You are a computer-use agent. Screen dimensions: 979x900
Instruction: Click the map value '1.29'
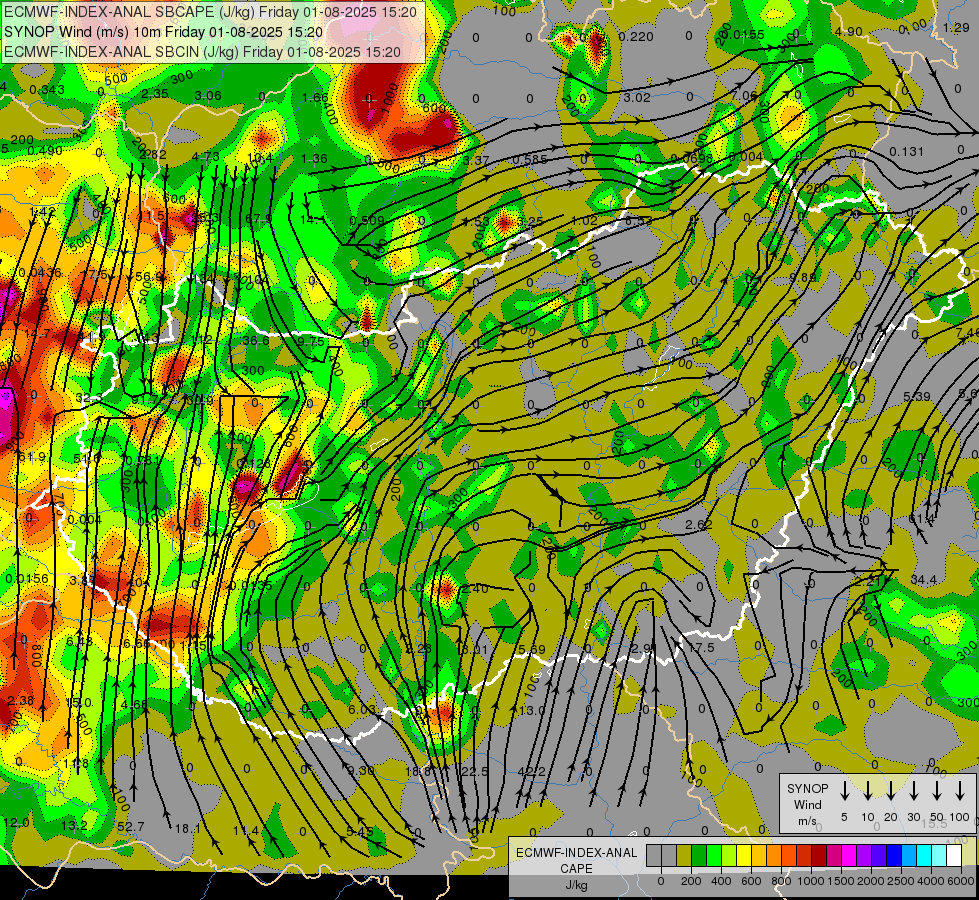[956, 27]
